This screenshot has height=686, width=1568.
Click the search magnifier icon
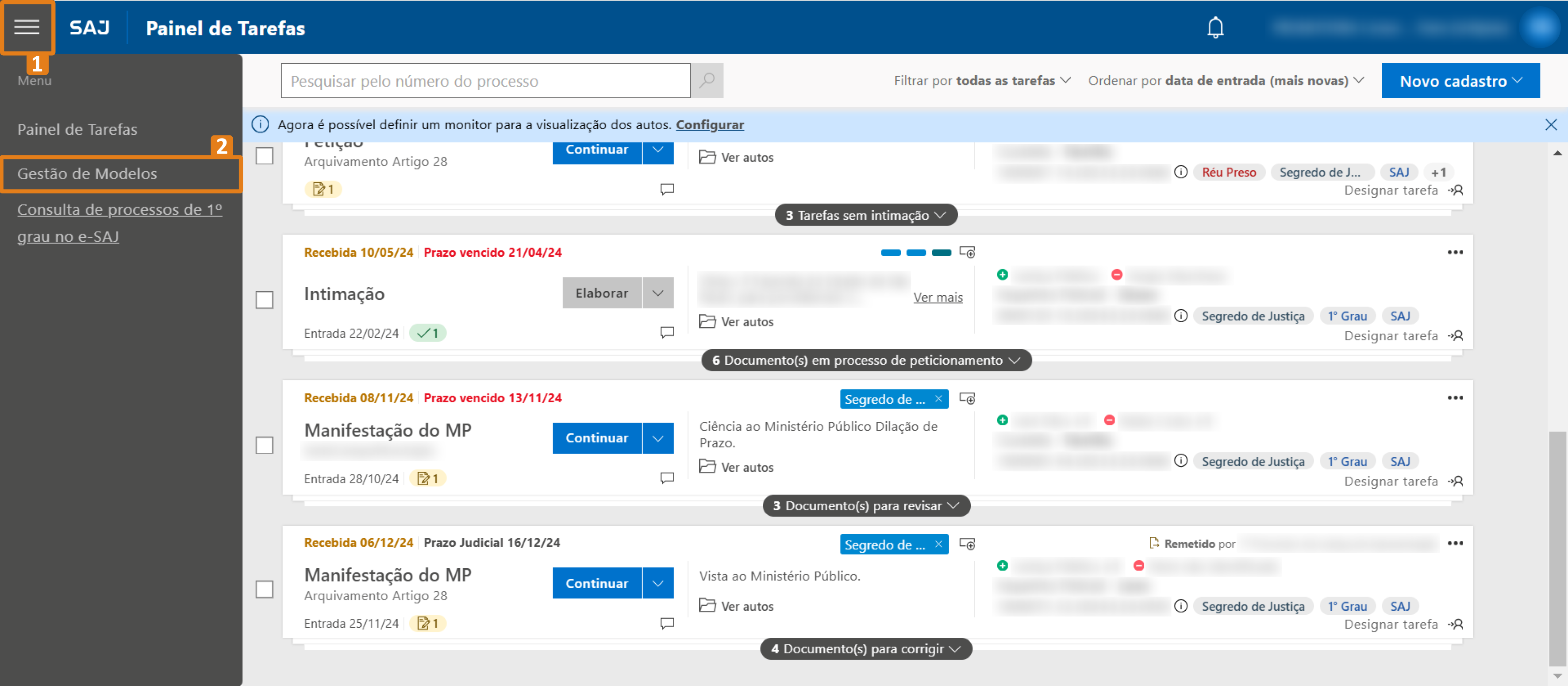pyautogui.click(x=707, y=81)
